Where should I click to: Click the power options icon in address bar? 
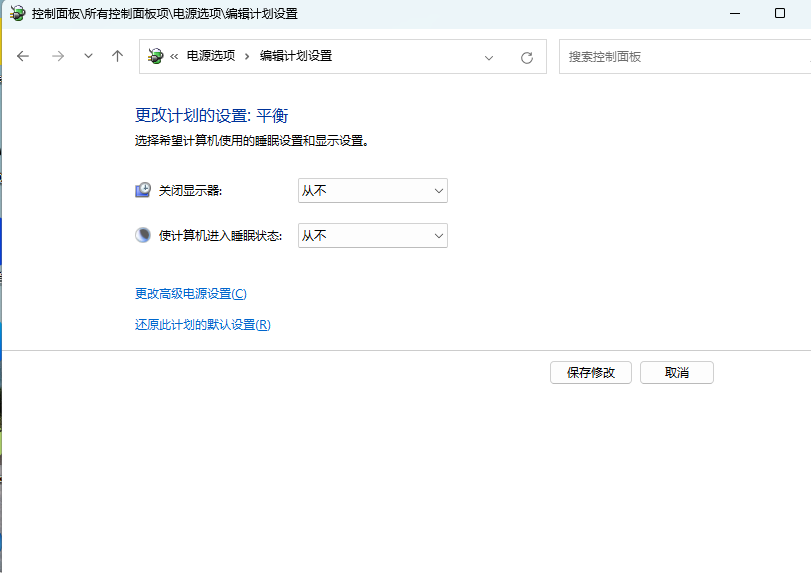pyautogui.click(x=155, y=56)
